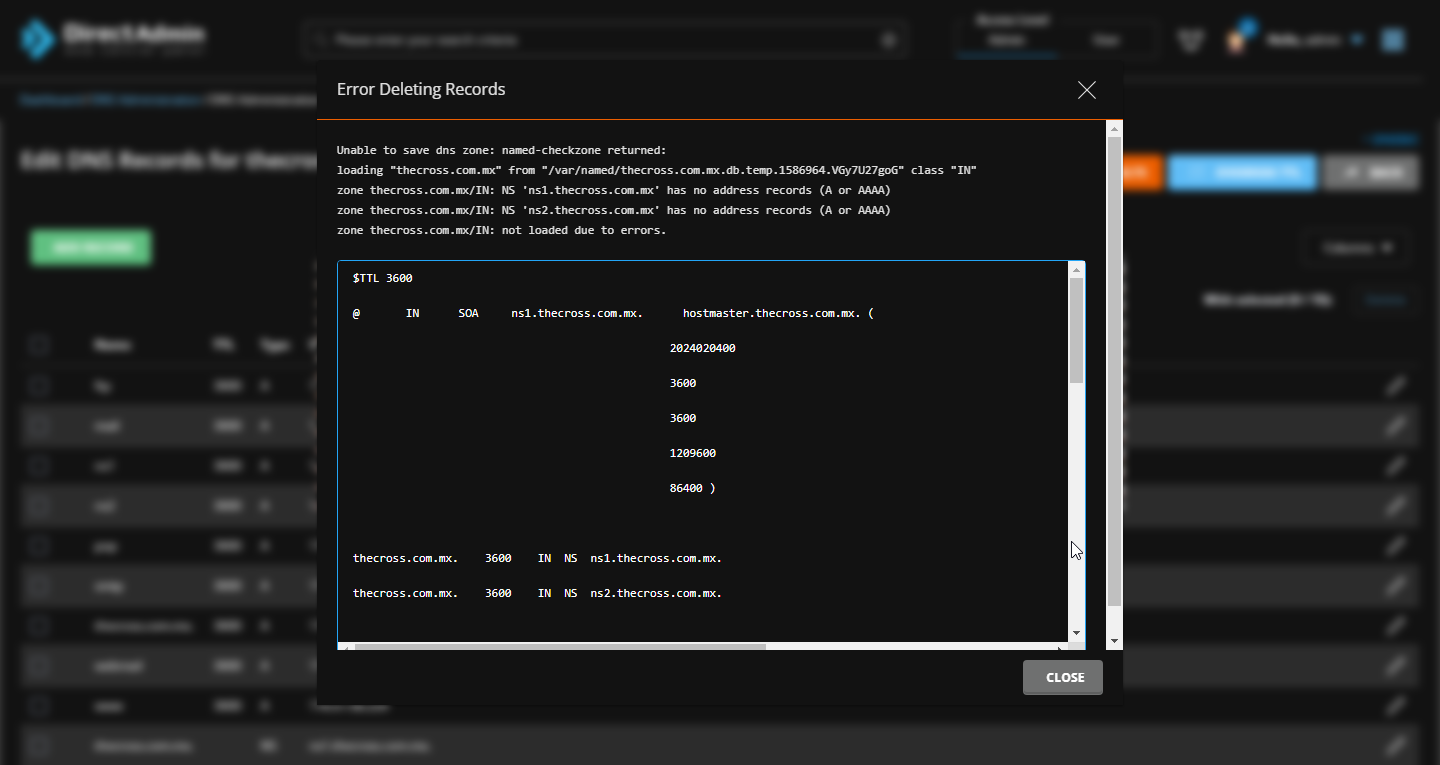Click the "$TTL 3600" line in the zone file
1440x765 pixels.
coord(383,278)
